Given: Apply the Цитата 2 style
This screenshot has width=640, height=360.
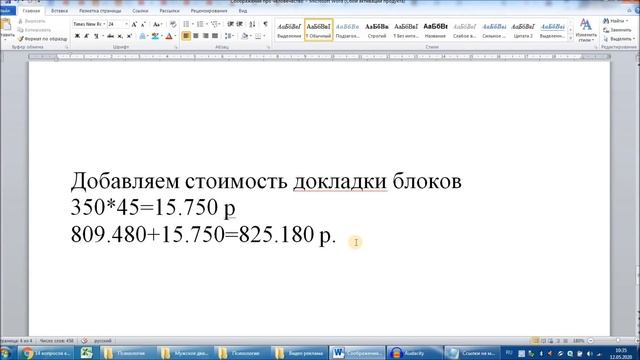Looking at the screenshot, I should tap(523, 30).
